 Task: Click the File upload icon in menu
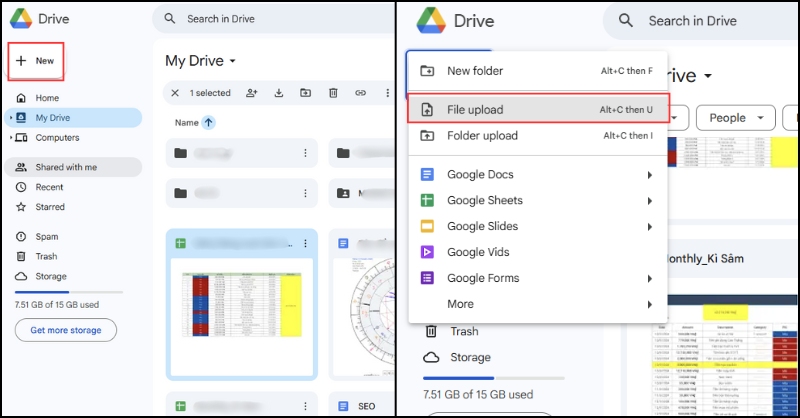click(x=427, y=110)
